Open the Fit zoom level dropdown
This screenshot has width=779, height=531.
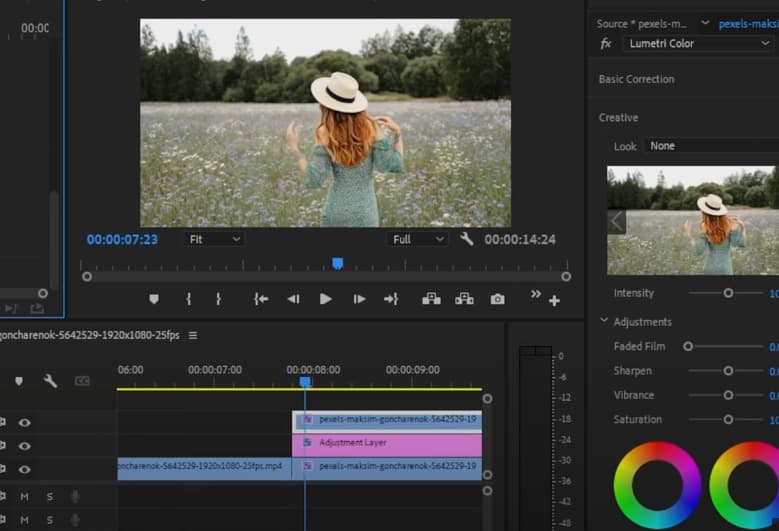[213, 239]
